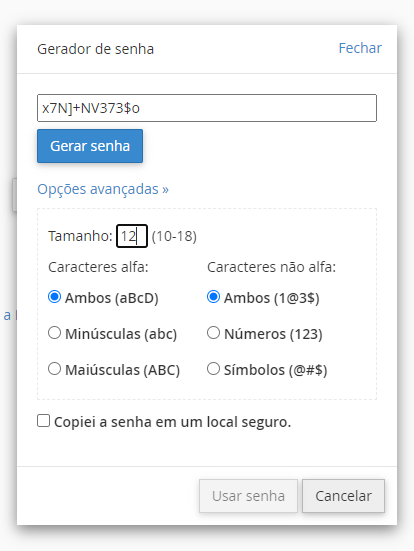The width and height of the screenshot is (414, 551).
Task: Click the Tamanho label text
Action: click(x=80, y=236)
